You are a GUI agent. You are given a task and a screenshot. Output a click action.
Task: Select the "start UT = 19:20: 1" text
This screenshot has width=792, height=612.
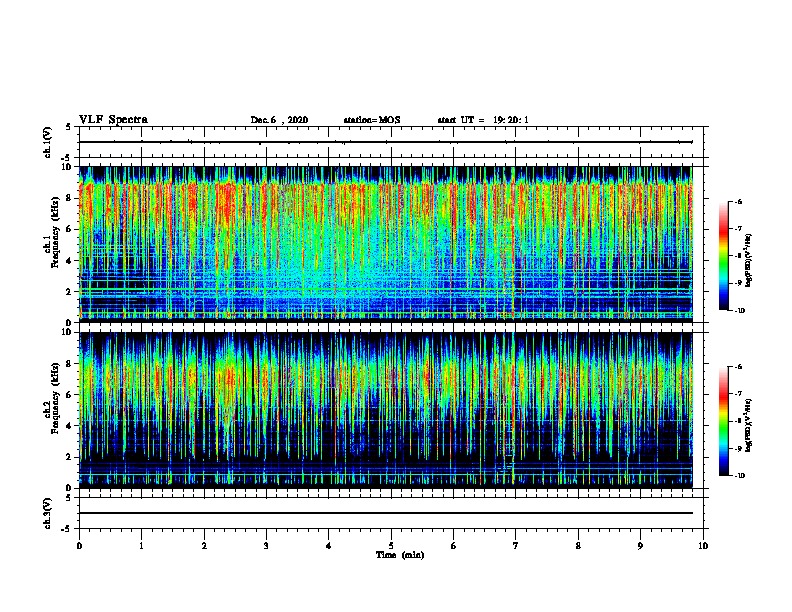pos(483,120)
